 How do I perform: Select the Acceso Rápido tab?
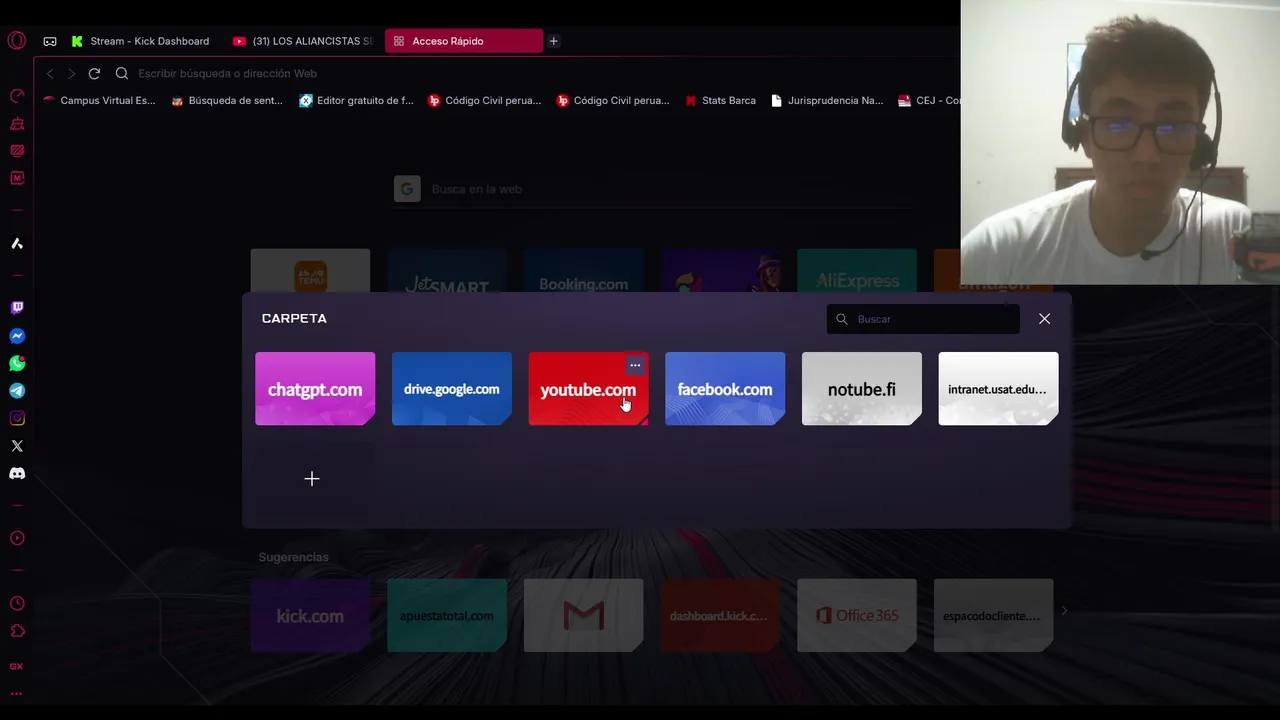tap(463, 41)
